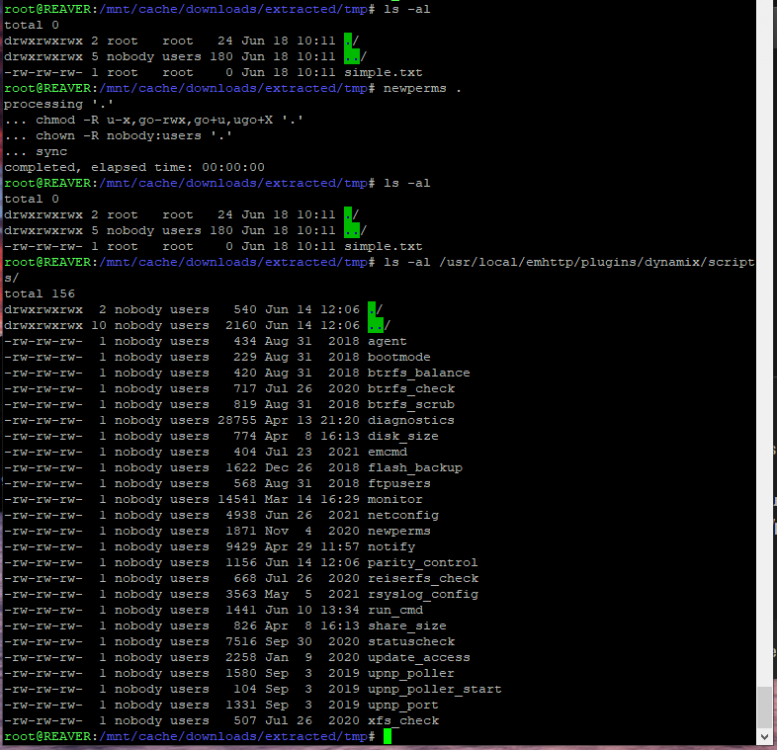777x750 pixels.
Task: Click the file name 'bootmode'
Action: tap(399, 357)
